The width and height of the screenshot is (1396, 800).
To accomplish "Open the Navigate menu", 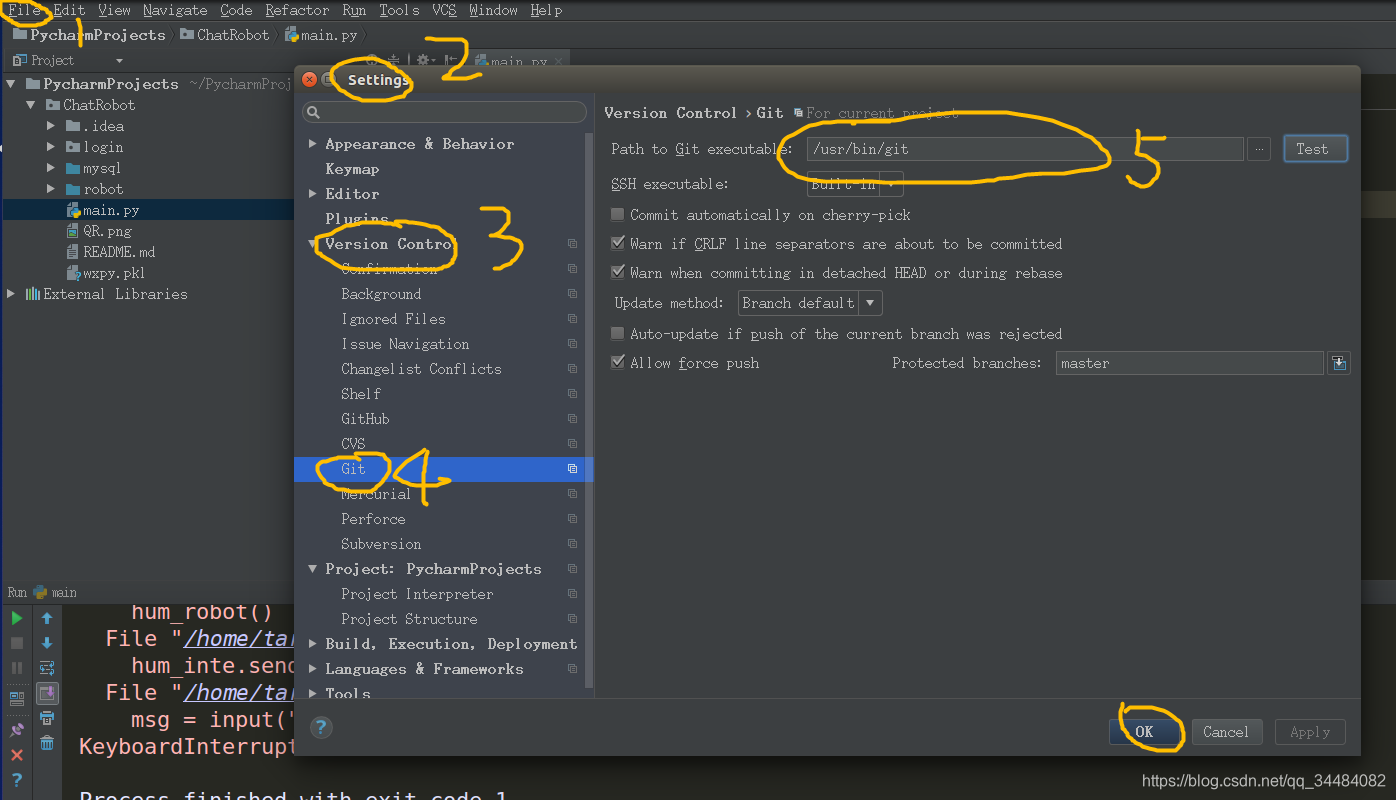I will pos(175,10).
